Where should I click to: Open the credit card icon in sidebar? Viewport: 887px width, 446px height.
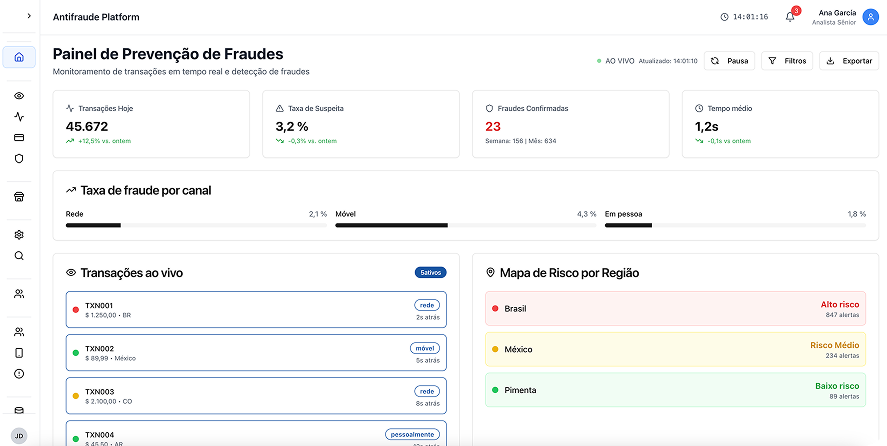(19, 137)
